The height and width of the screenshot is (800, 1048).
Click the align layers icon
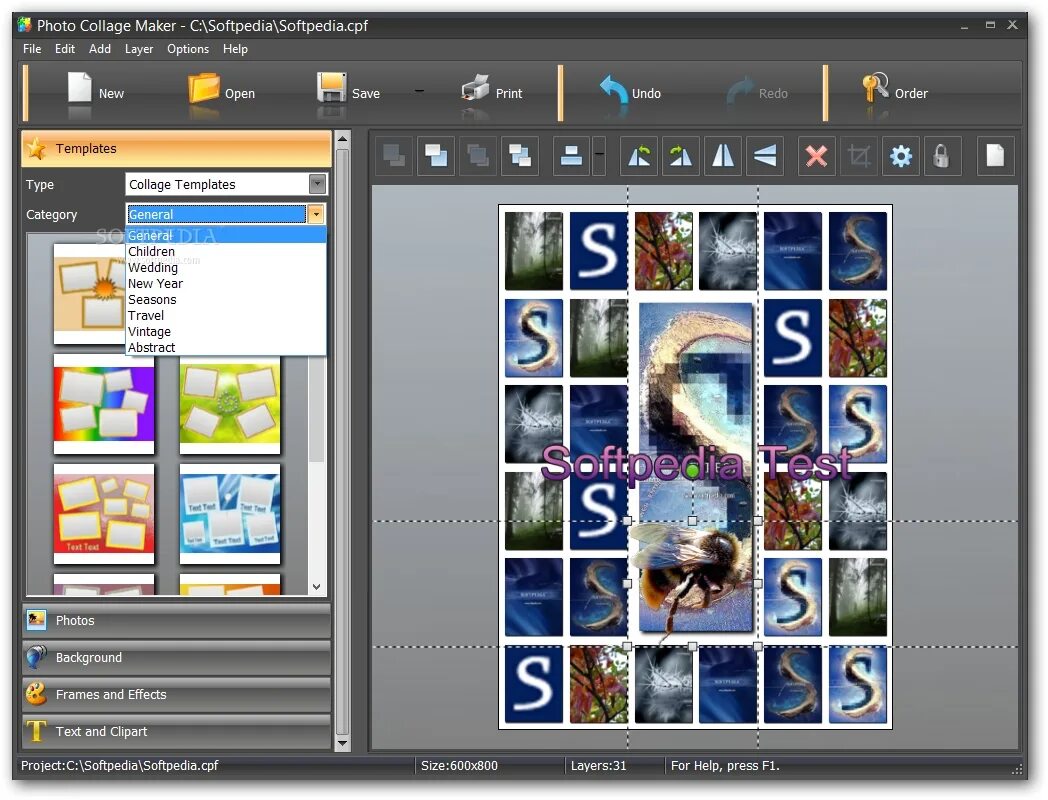(571, 156)
